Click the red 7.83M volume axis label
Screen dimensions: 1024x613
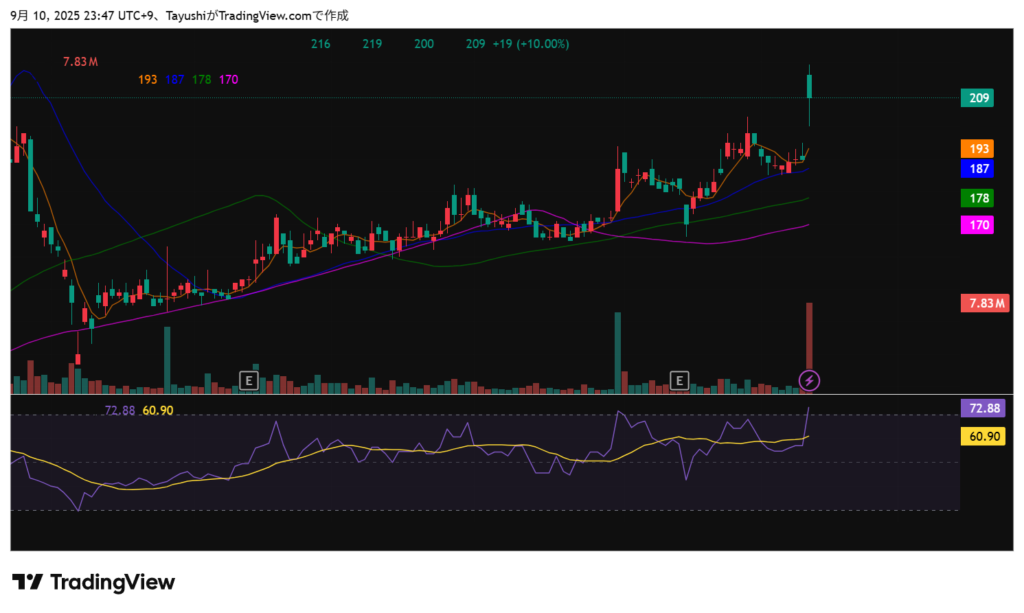coord(981,303)
